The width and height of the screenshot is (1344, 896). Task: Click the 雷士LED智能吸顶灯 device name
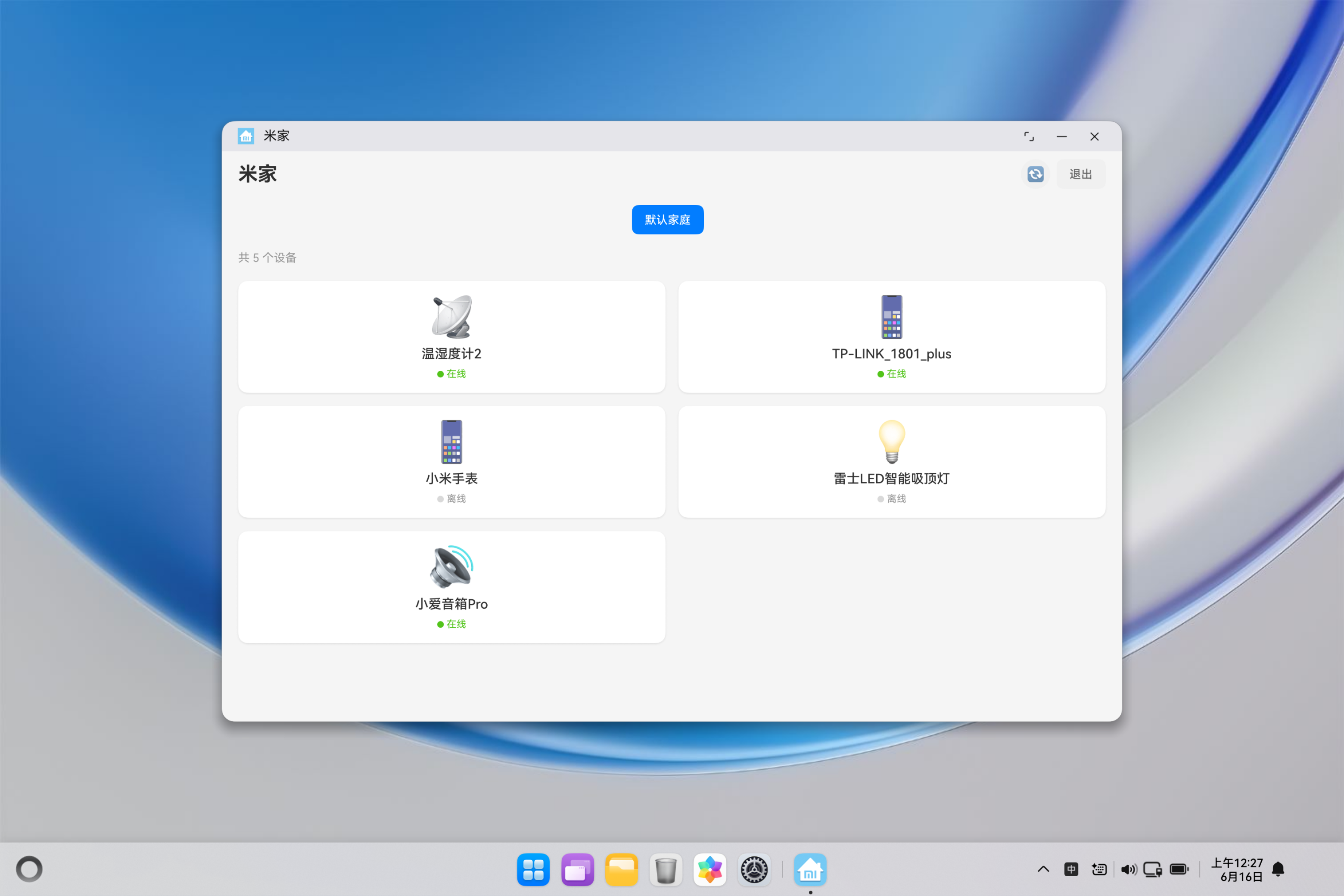(x=891, y=479)
